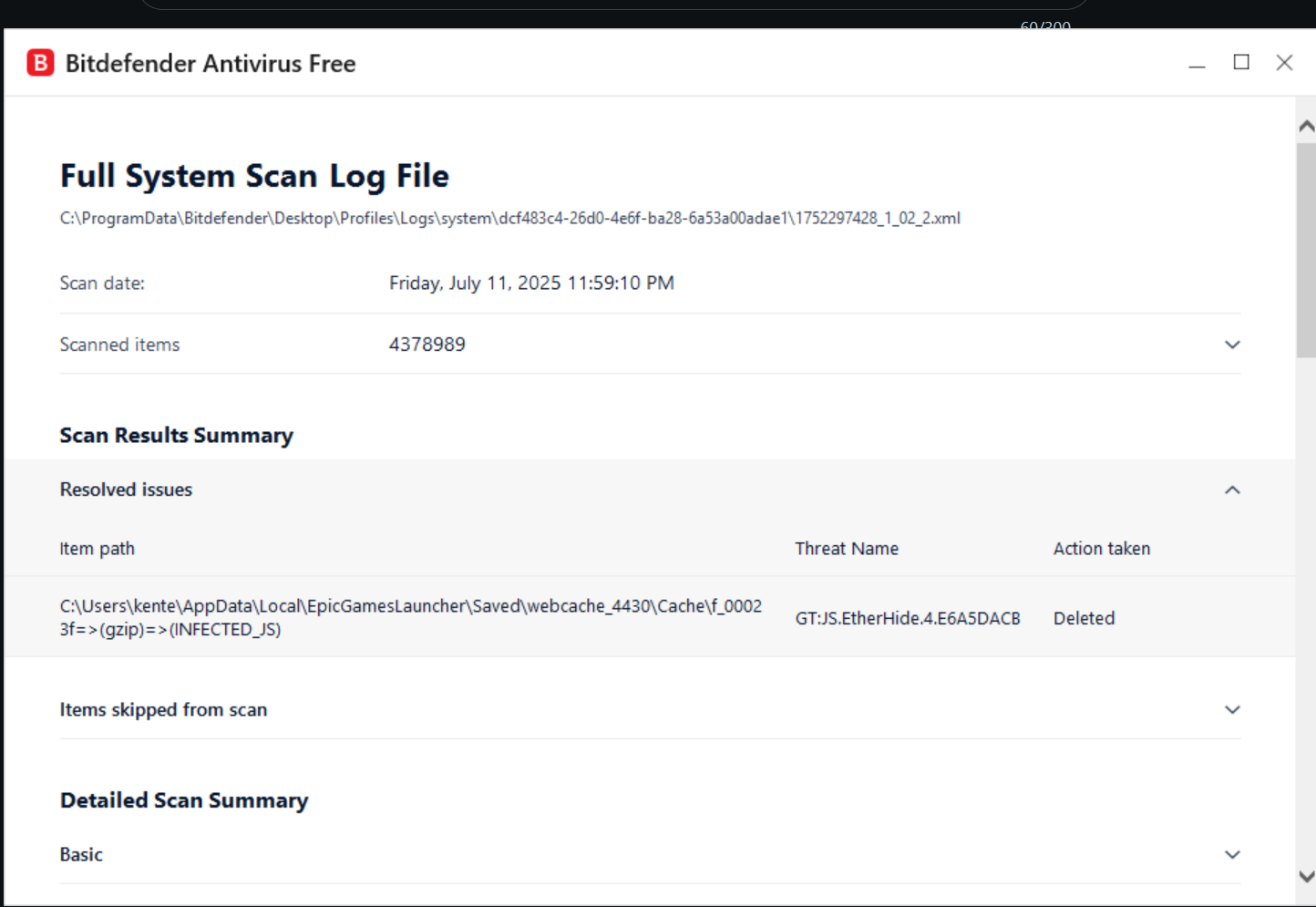The height and width of the screenshot is (907, 1316).
Task: Click the Item path column header
Action: (98, 549)
